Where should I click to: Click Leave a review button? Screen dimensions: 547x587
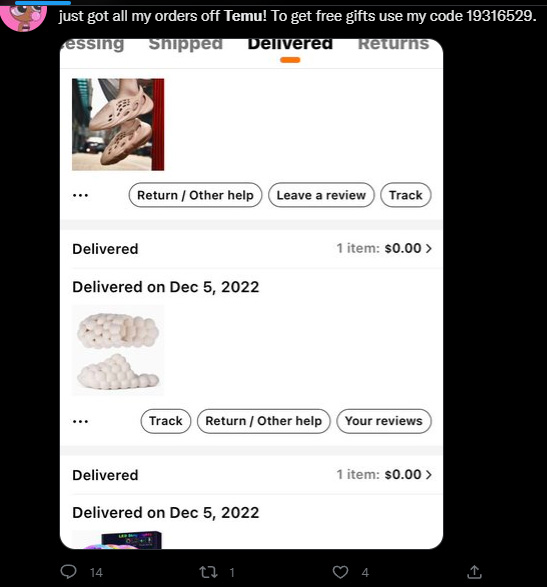point(321,195)
